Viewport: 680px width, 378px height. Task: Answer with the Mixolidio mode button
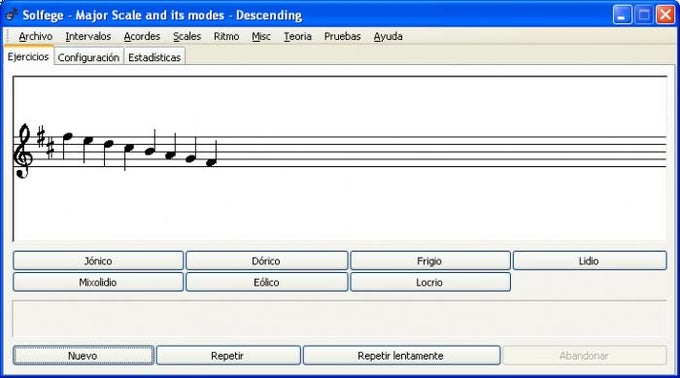[x=98, y=282]
